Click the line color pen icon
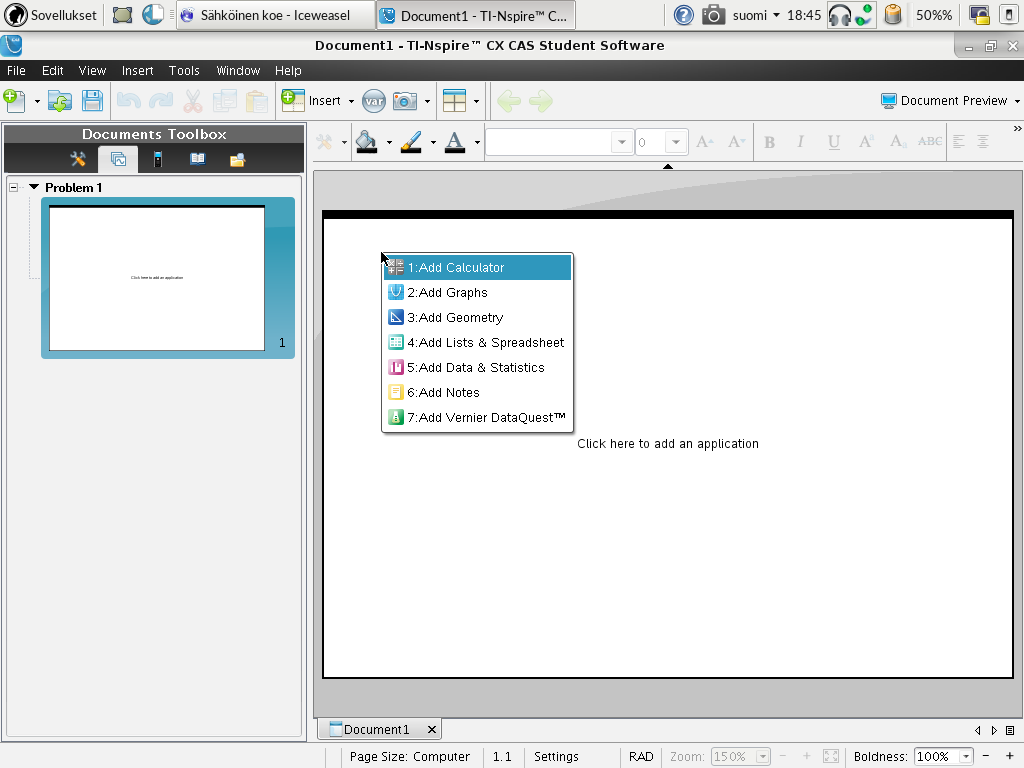Viewport: 1024px width, 768px height. (411, 142)
